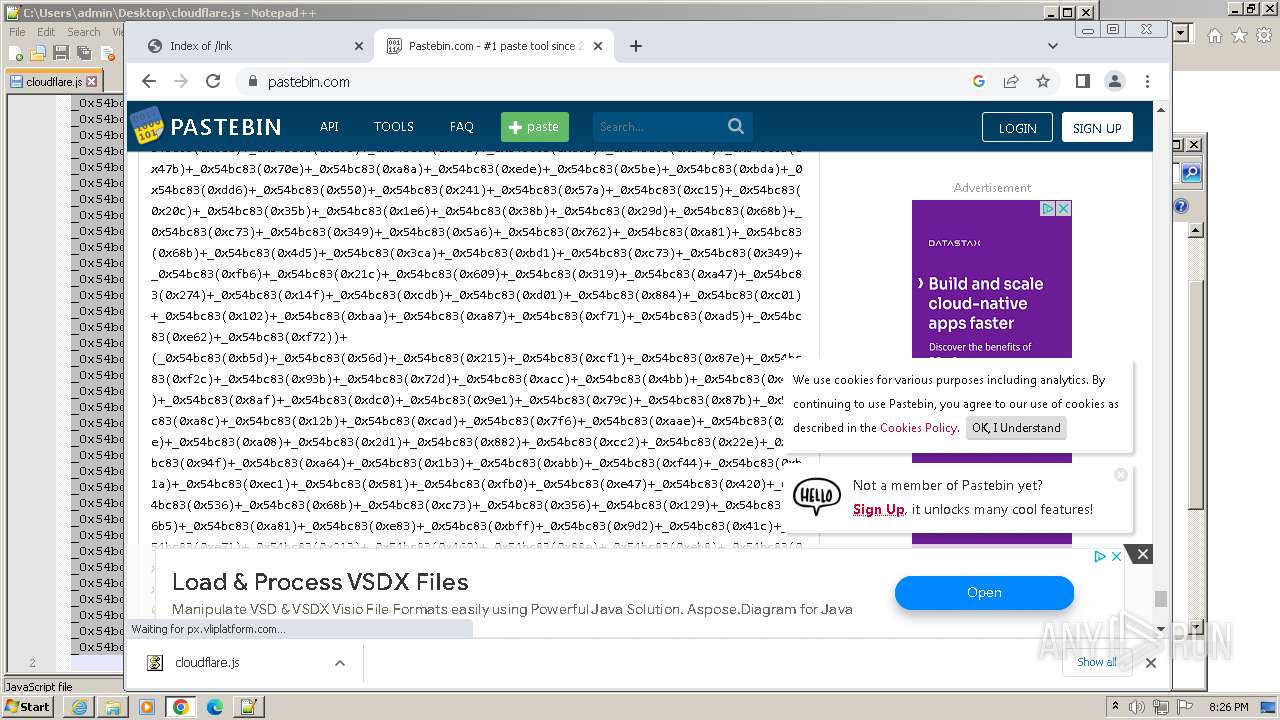Open the FAQ page on Pastebin
The width and height of the screenshot is (1280, 720).
point(461,127)
